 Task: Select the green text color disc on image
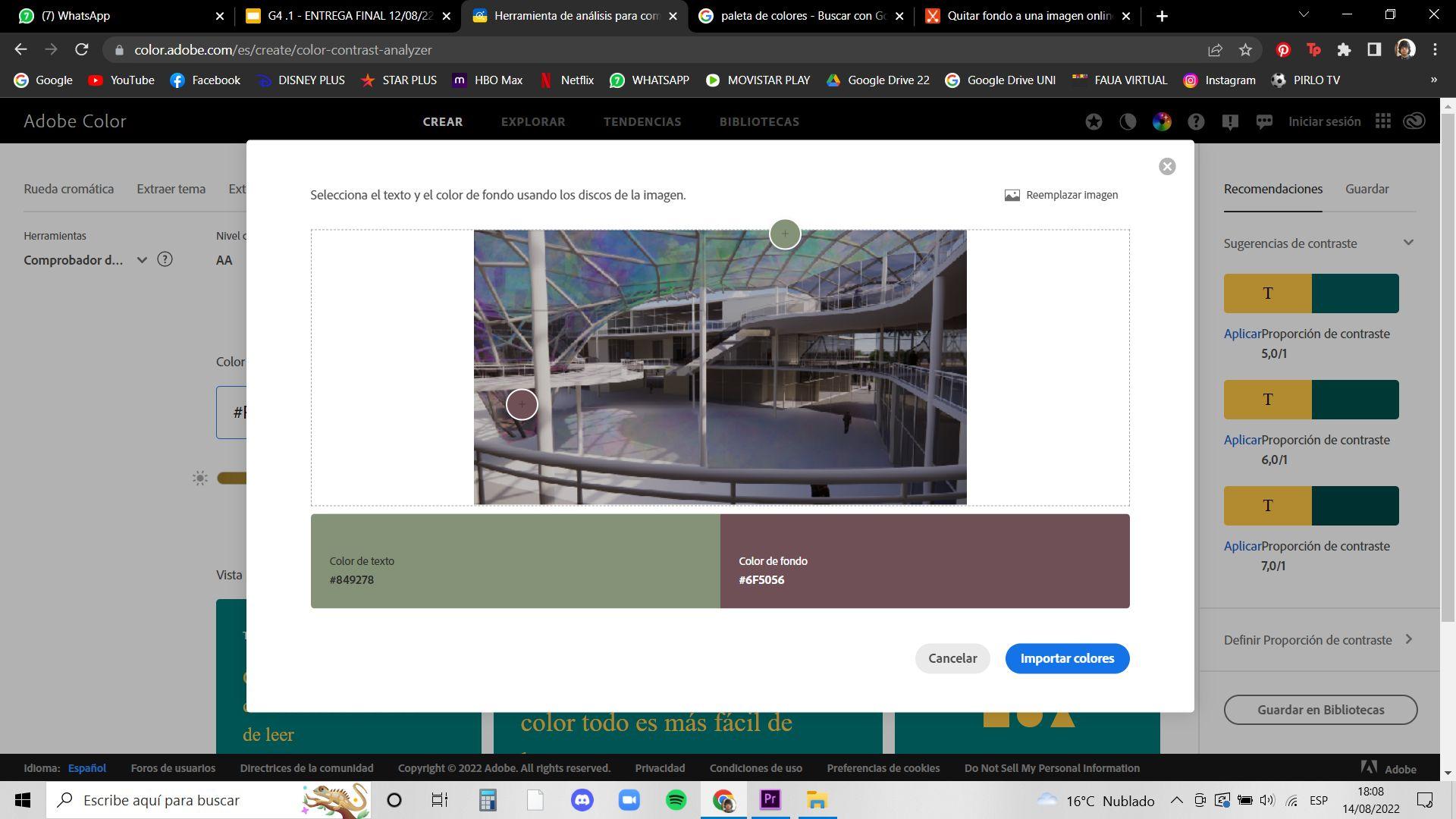click(785, 234)
